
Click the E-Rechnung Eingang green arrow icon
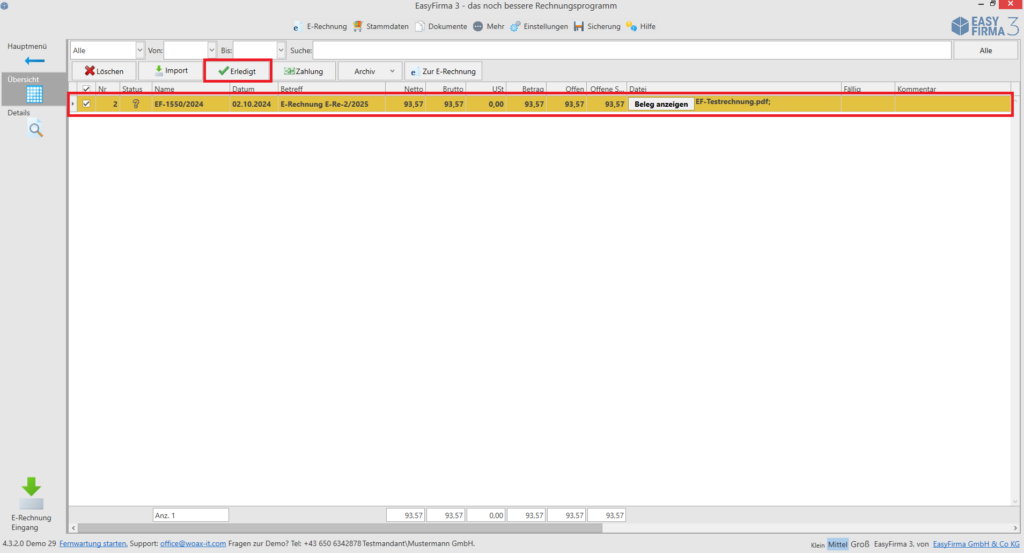(31, 487)
